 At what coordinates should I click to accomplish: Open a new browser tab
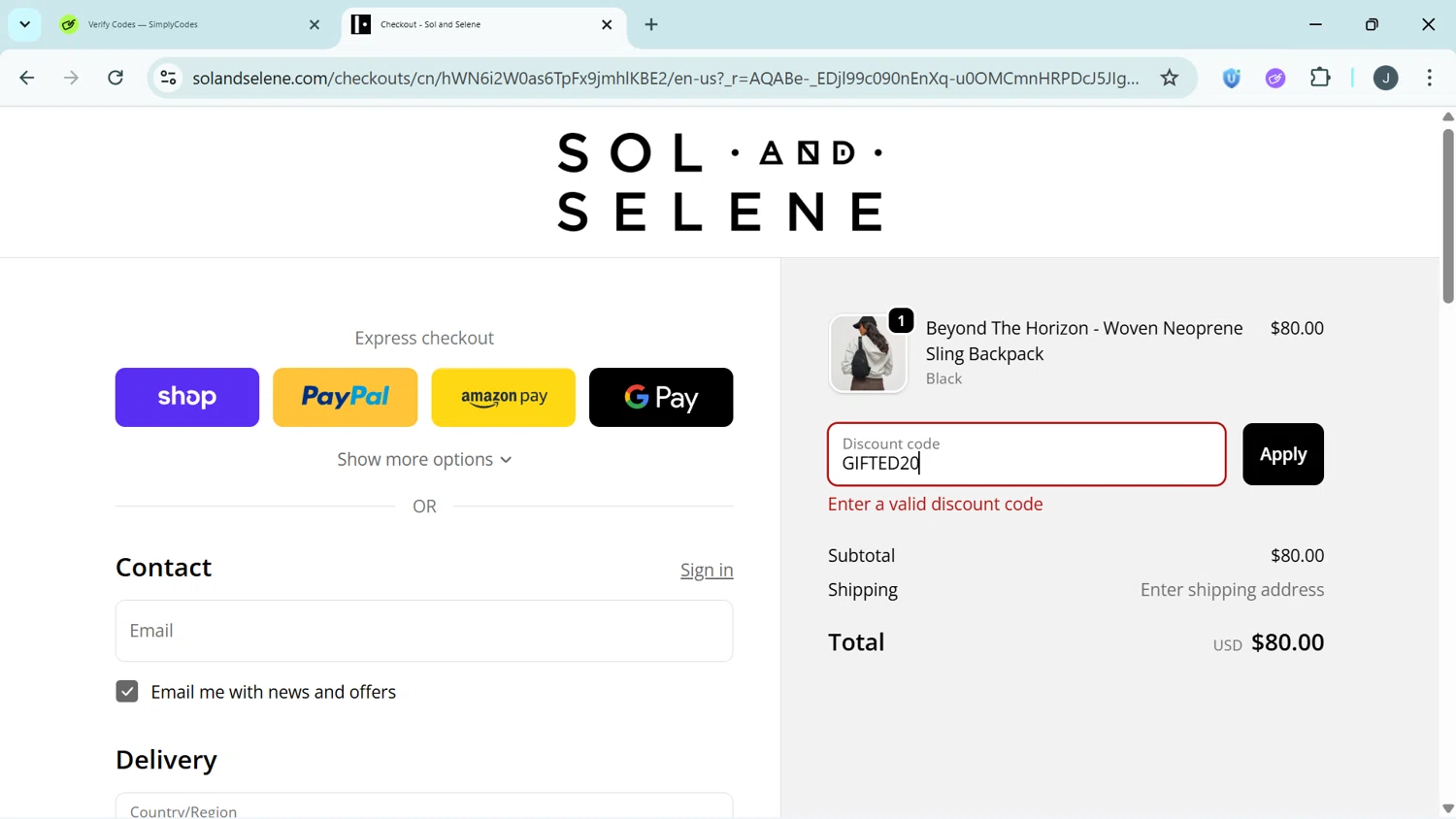(x=651, y=24)
